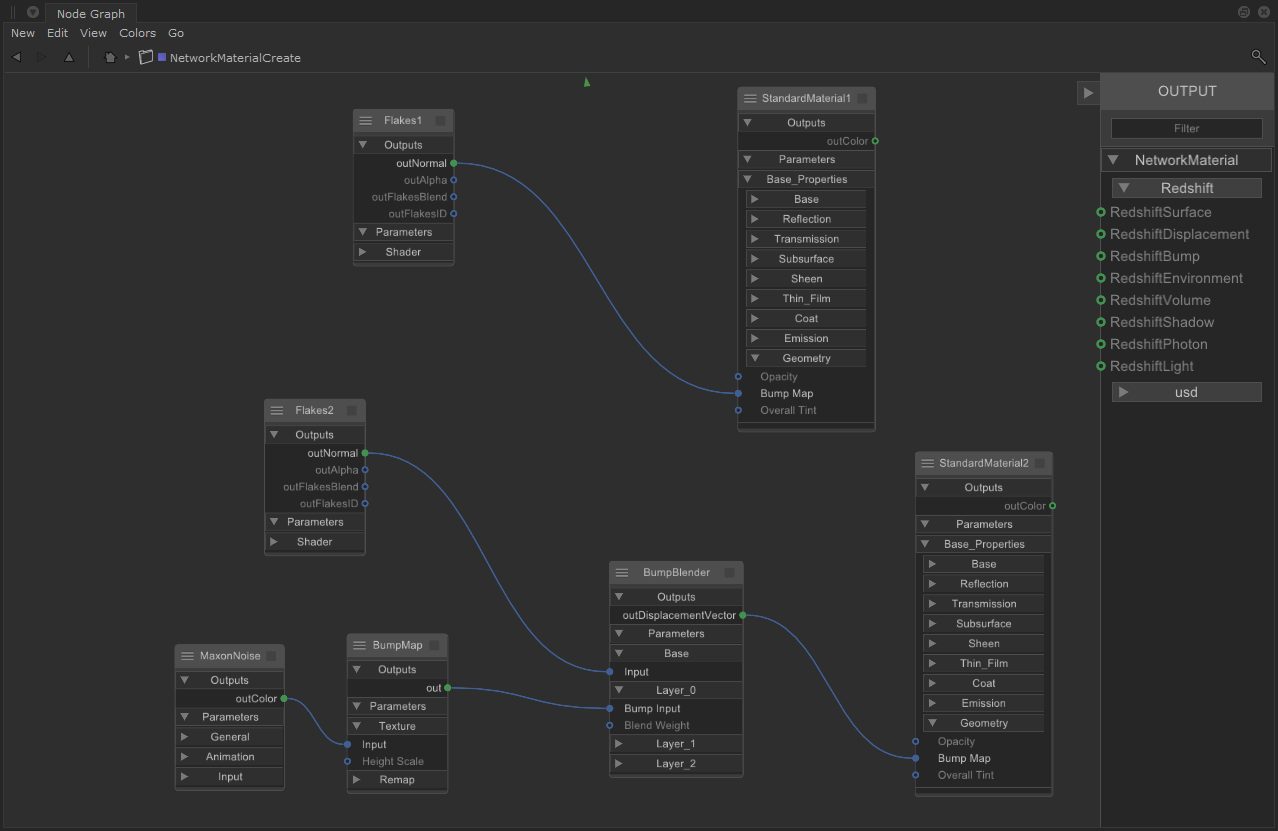Image resolution: width=1278 pixels, height=831 pixels.
Task: Click the outNormal port on Flakes1
Action: click(454, 163)
